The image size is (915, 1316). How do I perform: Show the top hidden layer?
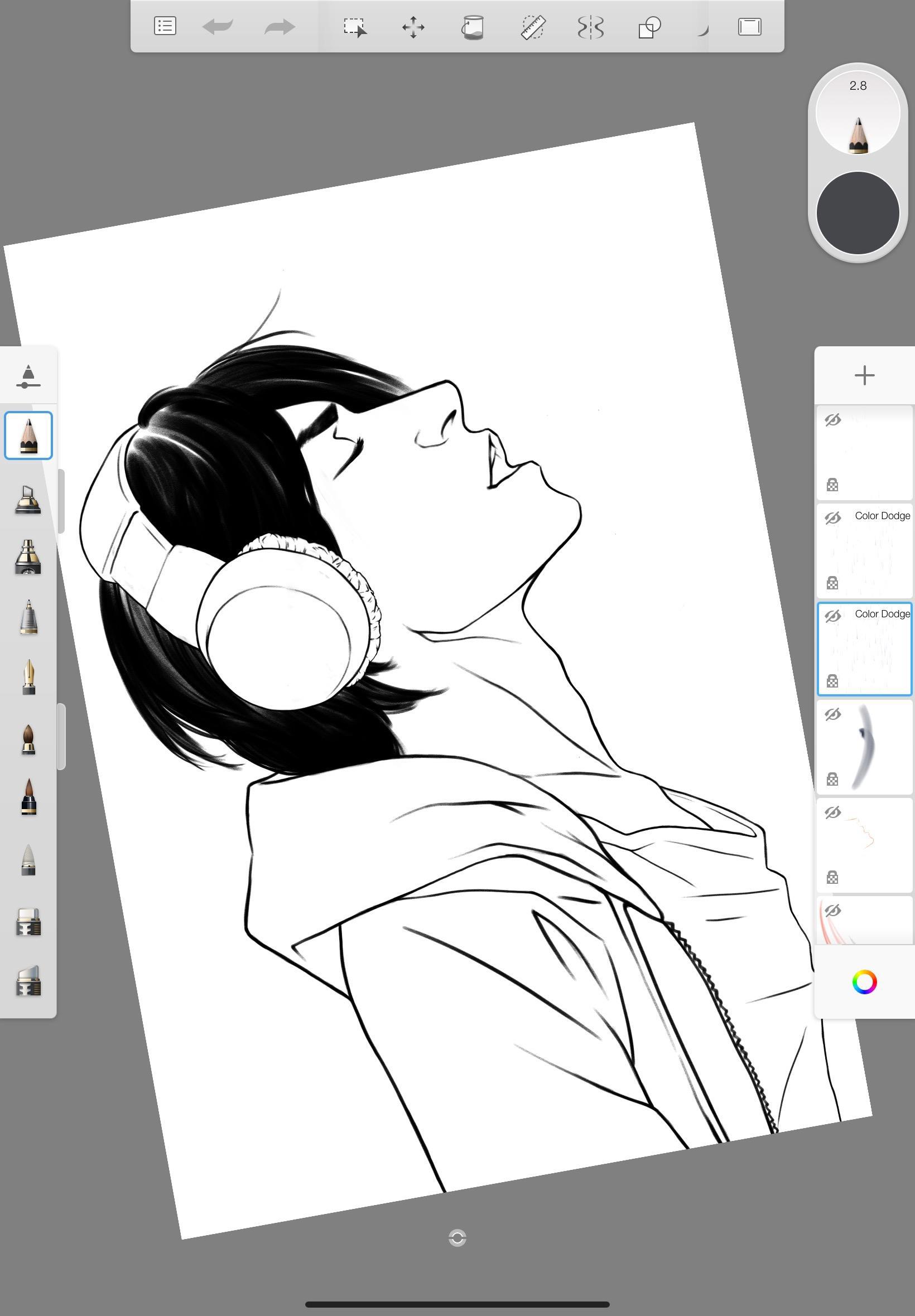pyautogui.click(x=832, y=420)
